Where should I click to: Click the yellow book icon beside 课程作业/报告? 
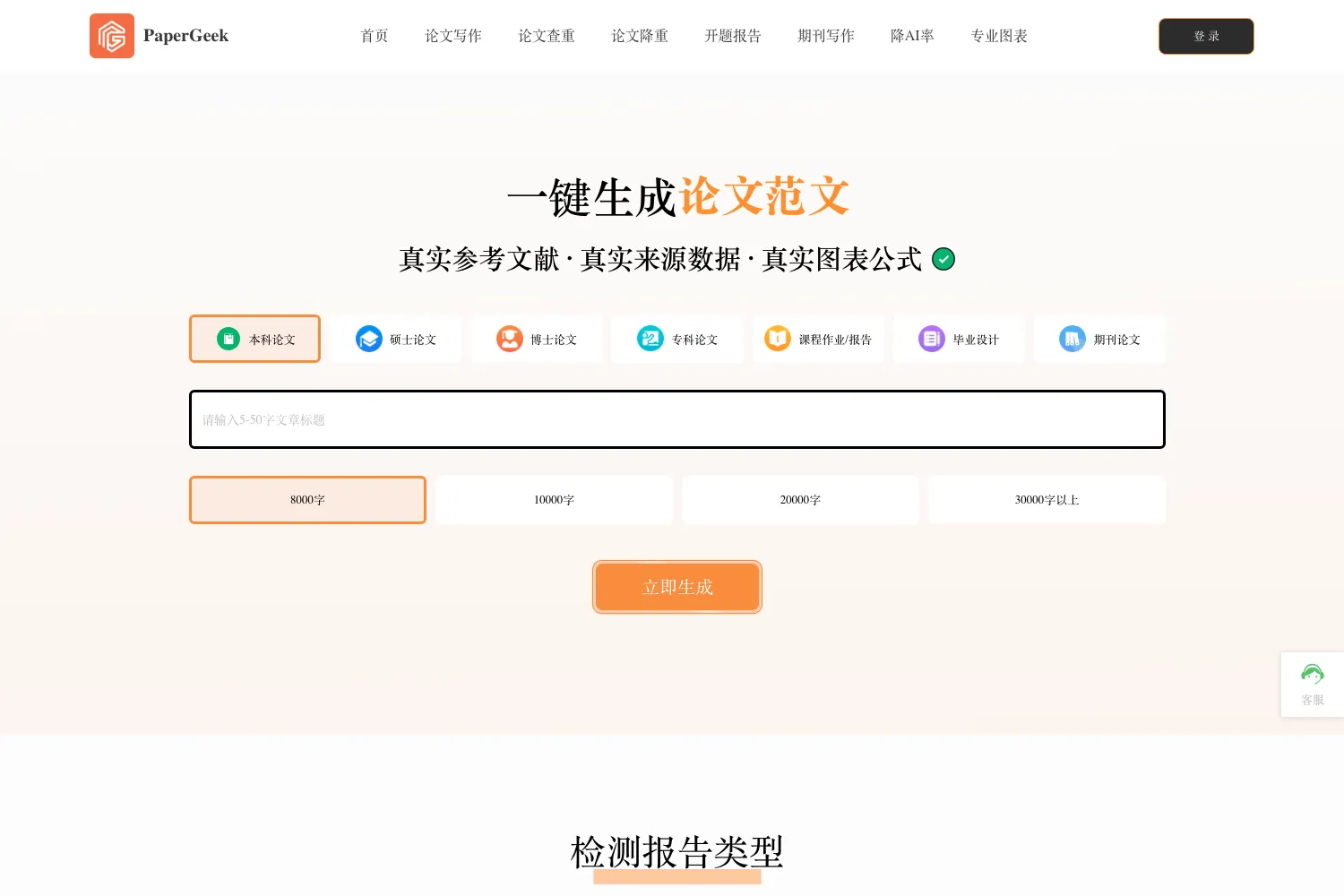pyautogui.click(x=778, y=339)
